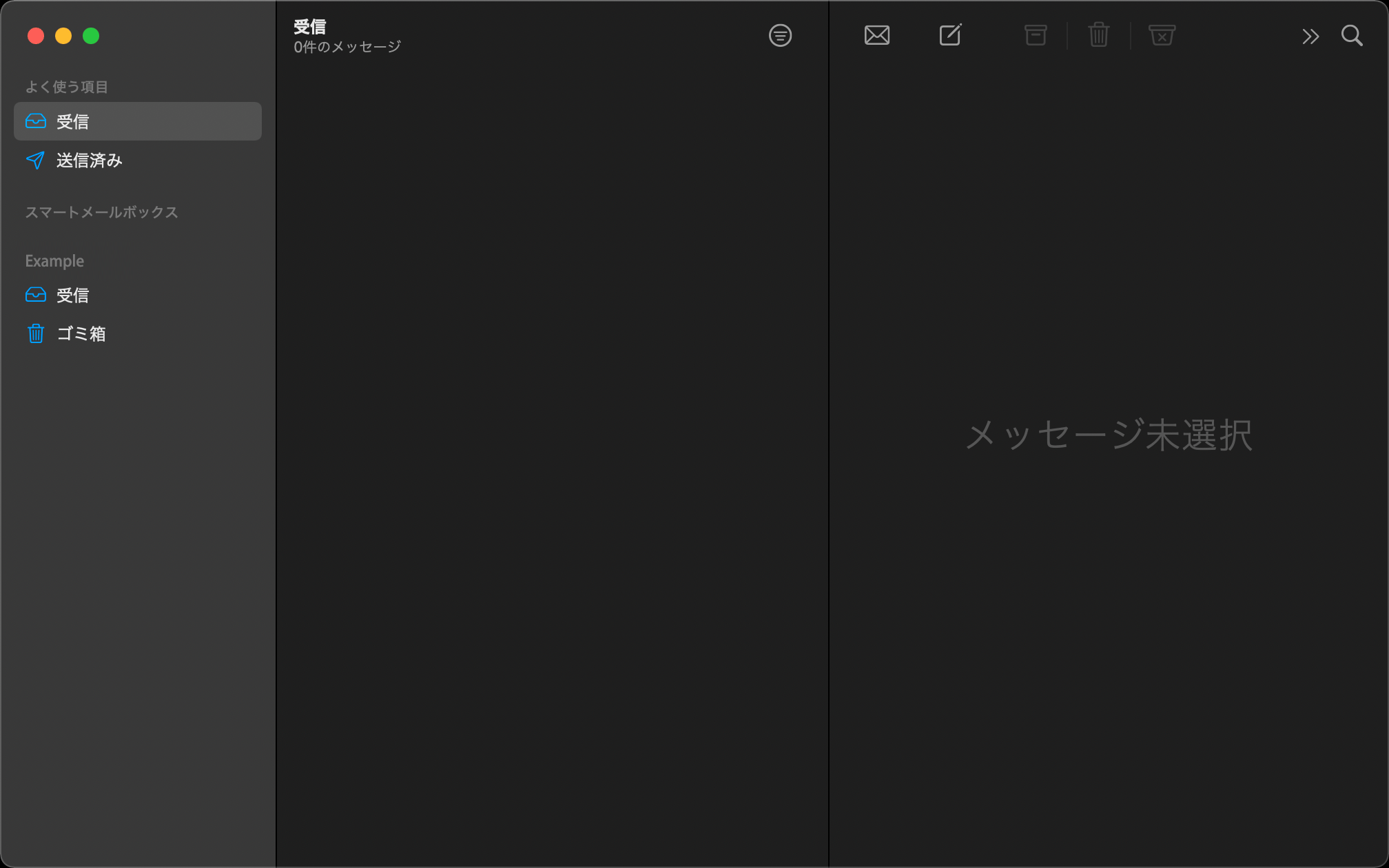Click the Get Mail envelope icon
The width and height of the screenshot is (1389, 868).
[x=876, y=35]
